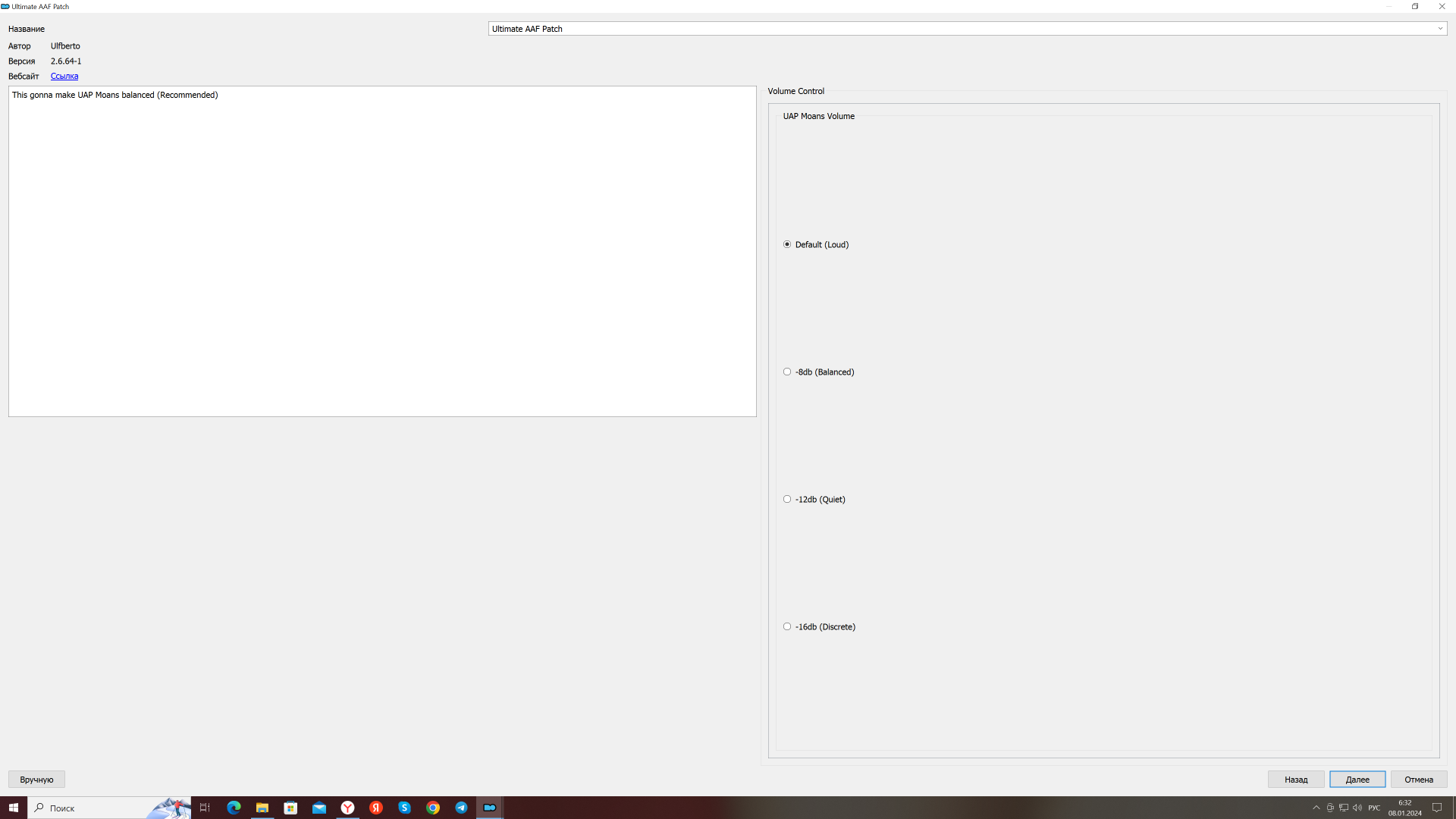1456x819 pixels.
Task: Open Telegram from the taskbar
Action: 461,808
